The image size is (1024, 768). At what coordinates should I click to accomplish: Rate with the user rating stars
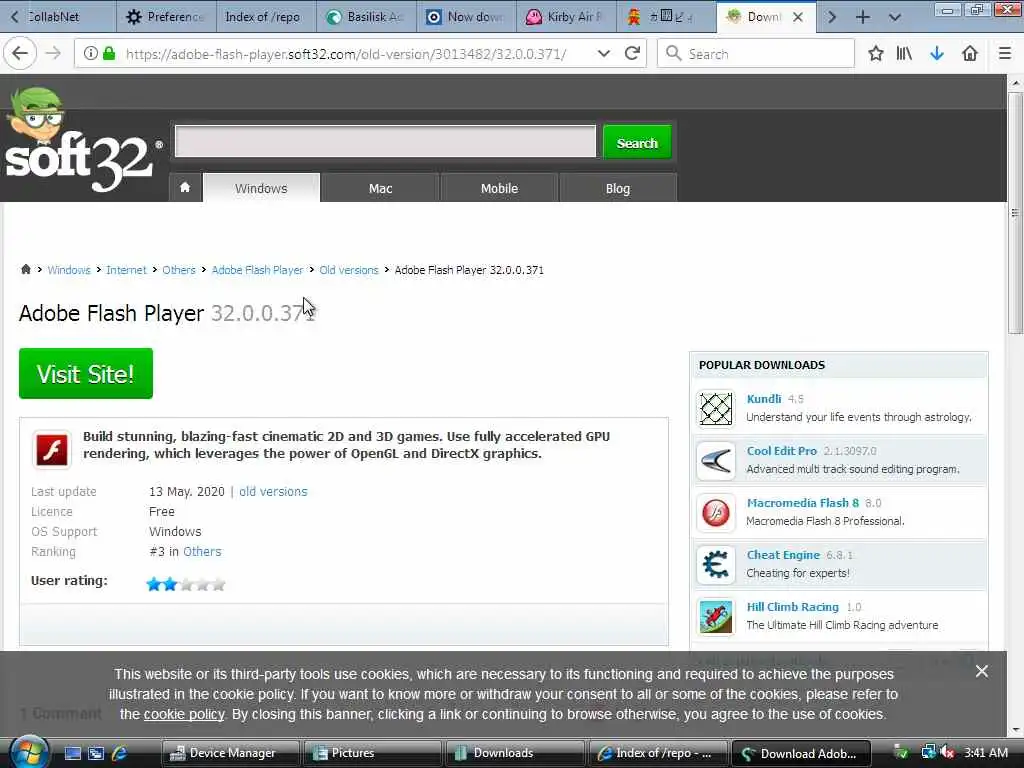[x=186, y=584]
